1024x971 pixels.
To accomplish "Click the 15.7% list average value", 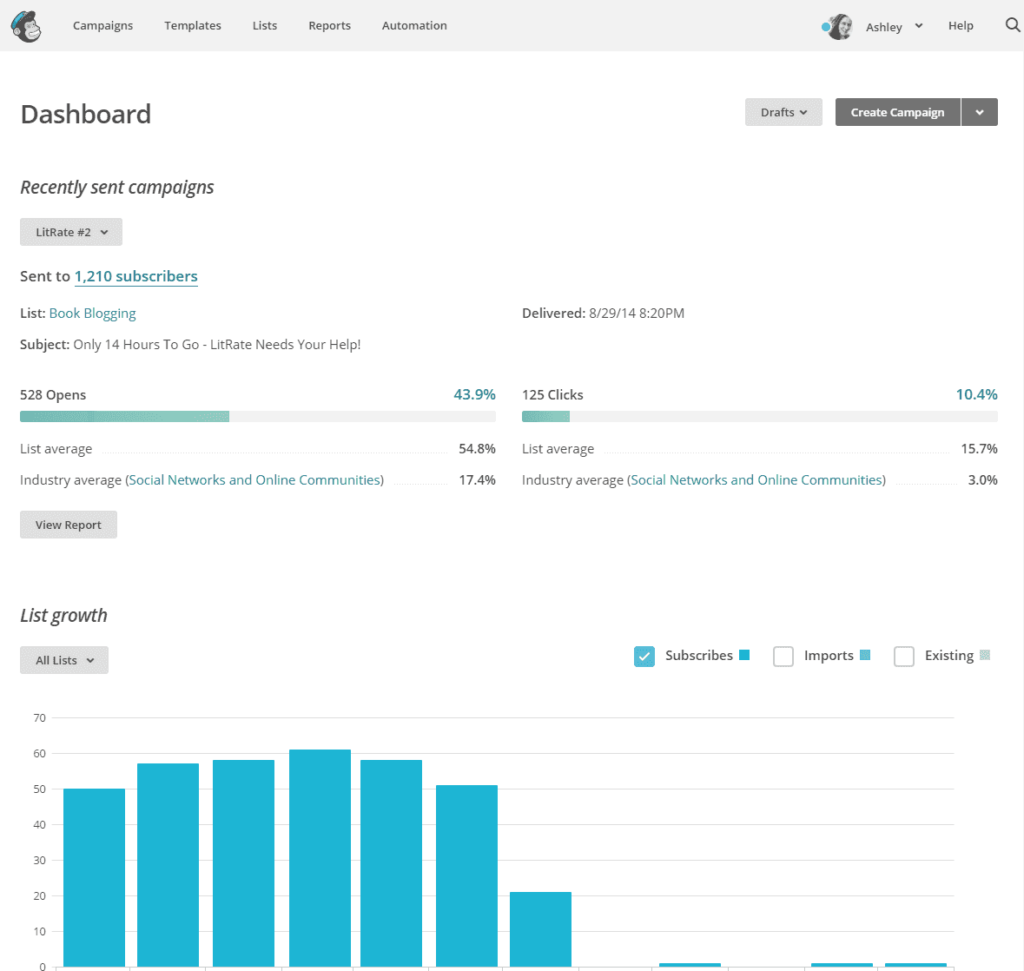I will coord(980,449).
